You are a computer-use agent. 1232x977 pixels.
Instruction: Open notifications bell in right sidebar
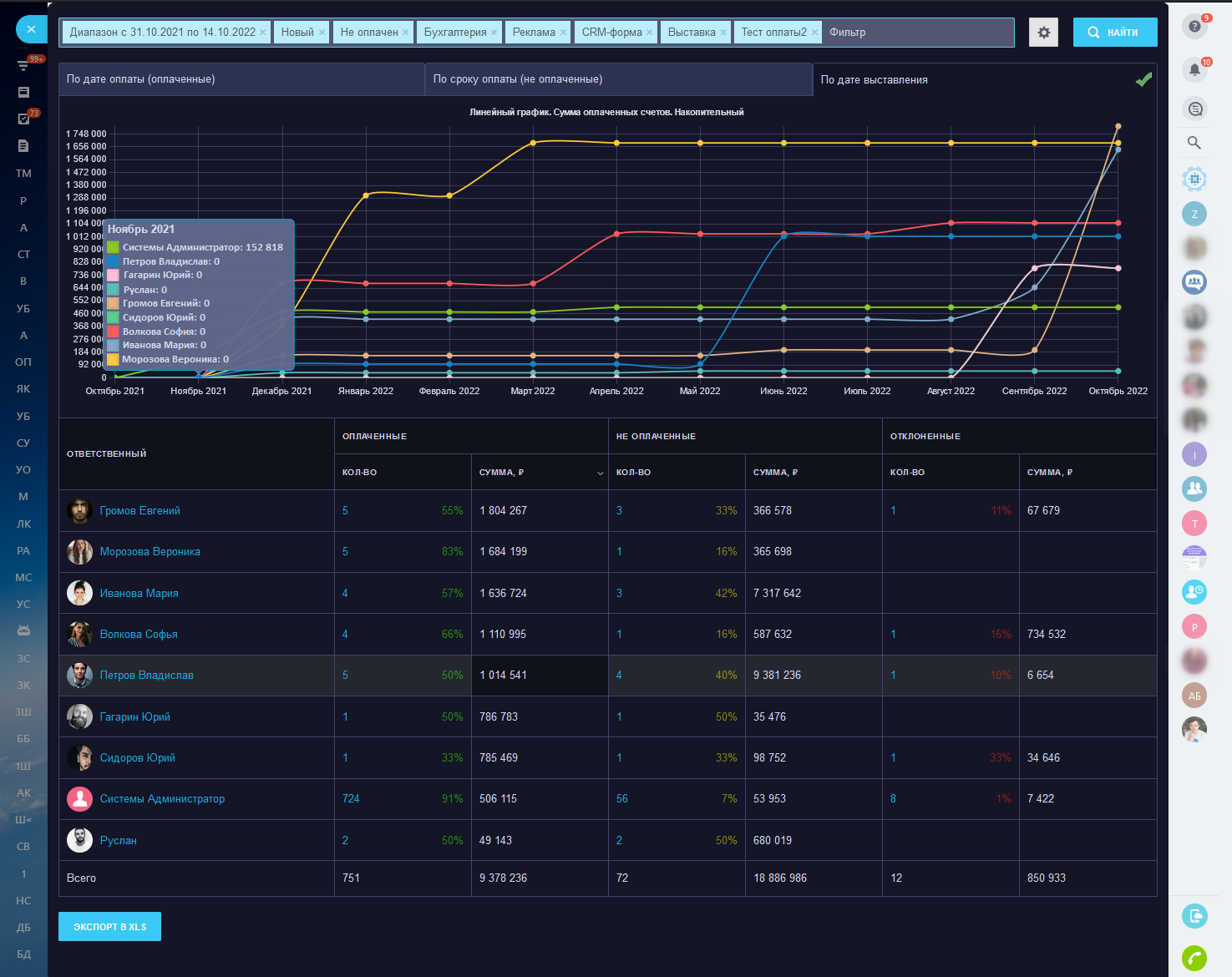coord(1194,70)
